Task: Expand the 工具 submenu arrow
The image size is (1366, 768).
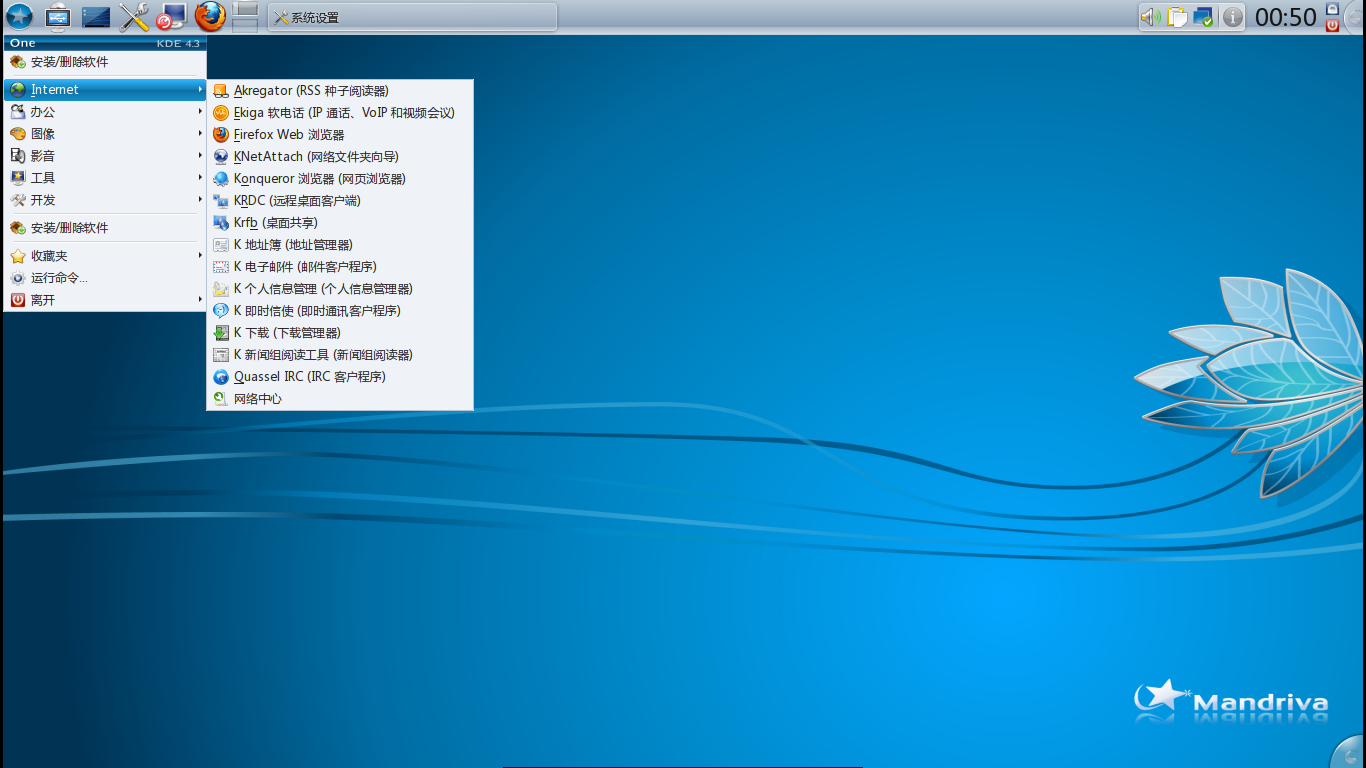Action: tap(200, 178)
